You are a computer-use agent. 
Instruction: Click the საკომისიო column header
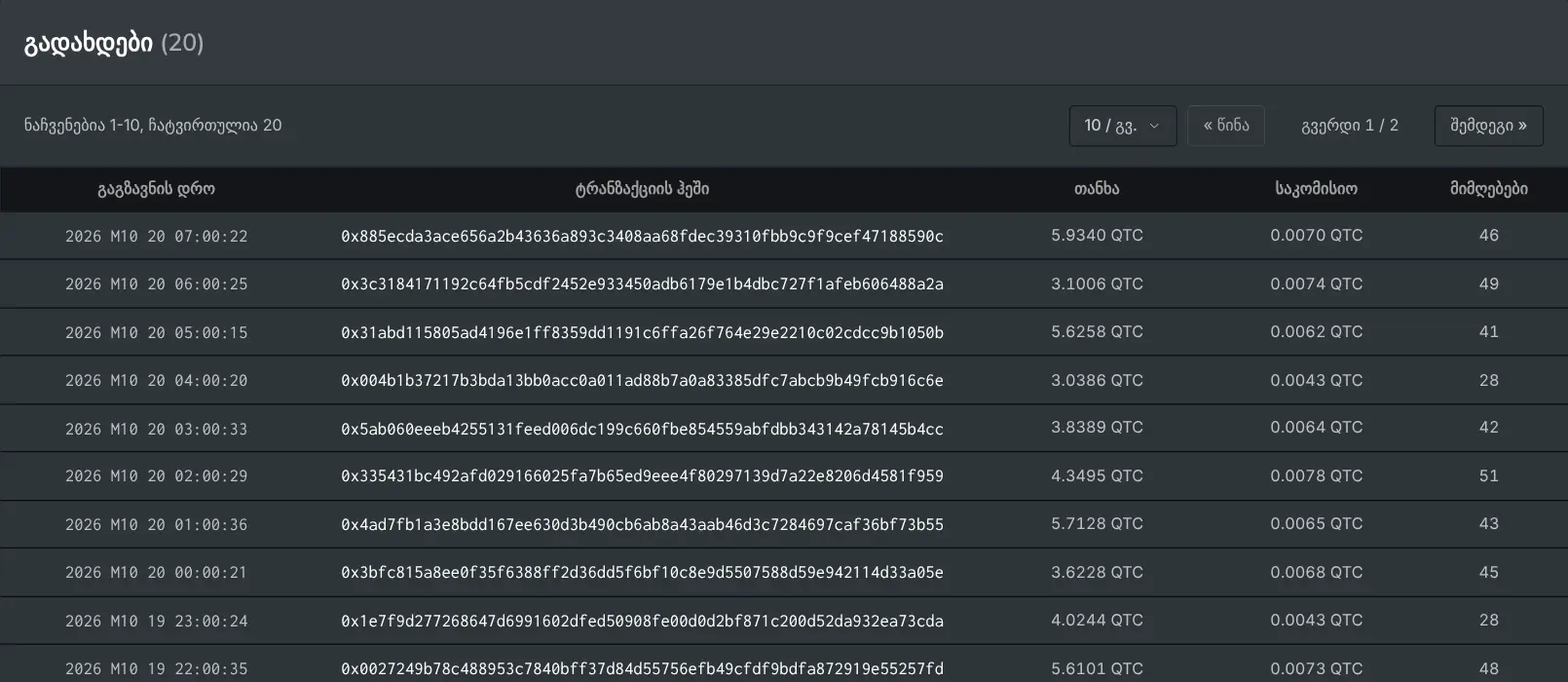click(1316, 189)
